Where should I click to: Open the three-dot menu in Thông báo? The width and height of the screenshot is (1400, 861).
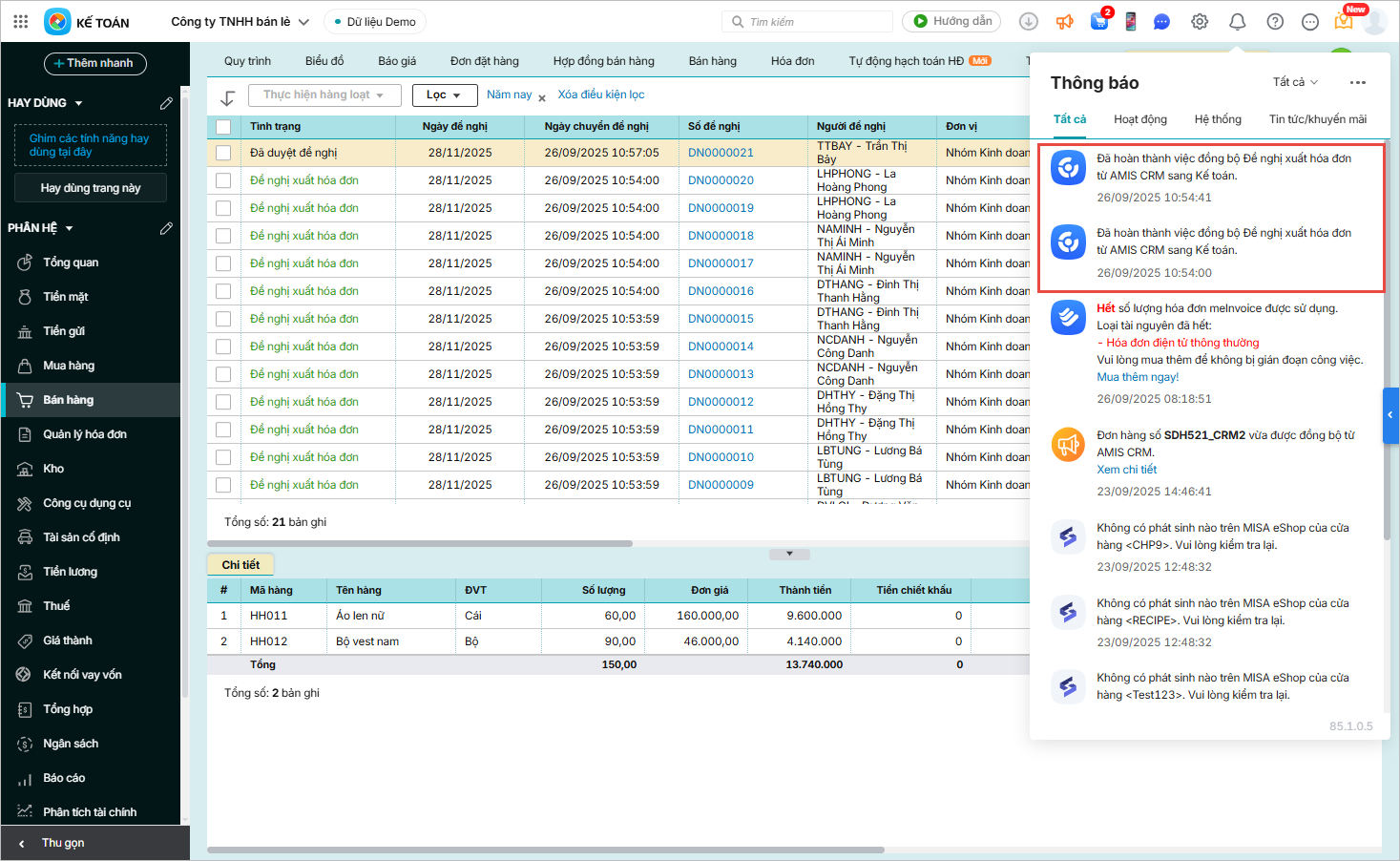coord(1357,83)
